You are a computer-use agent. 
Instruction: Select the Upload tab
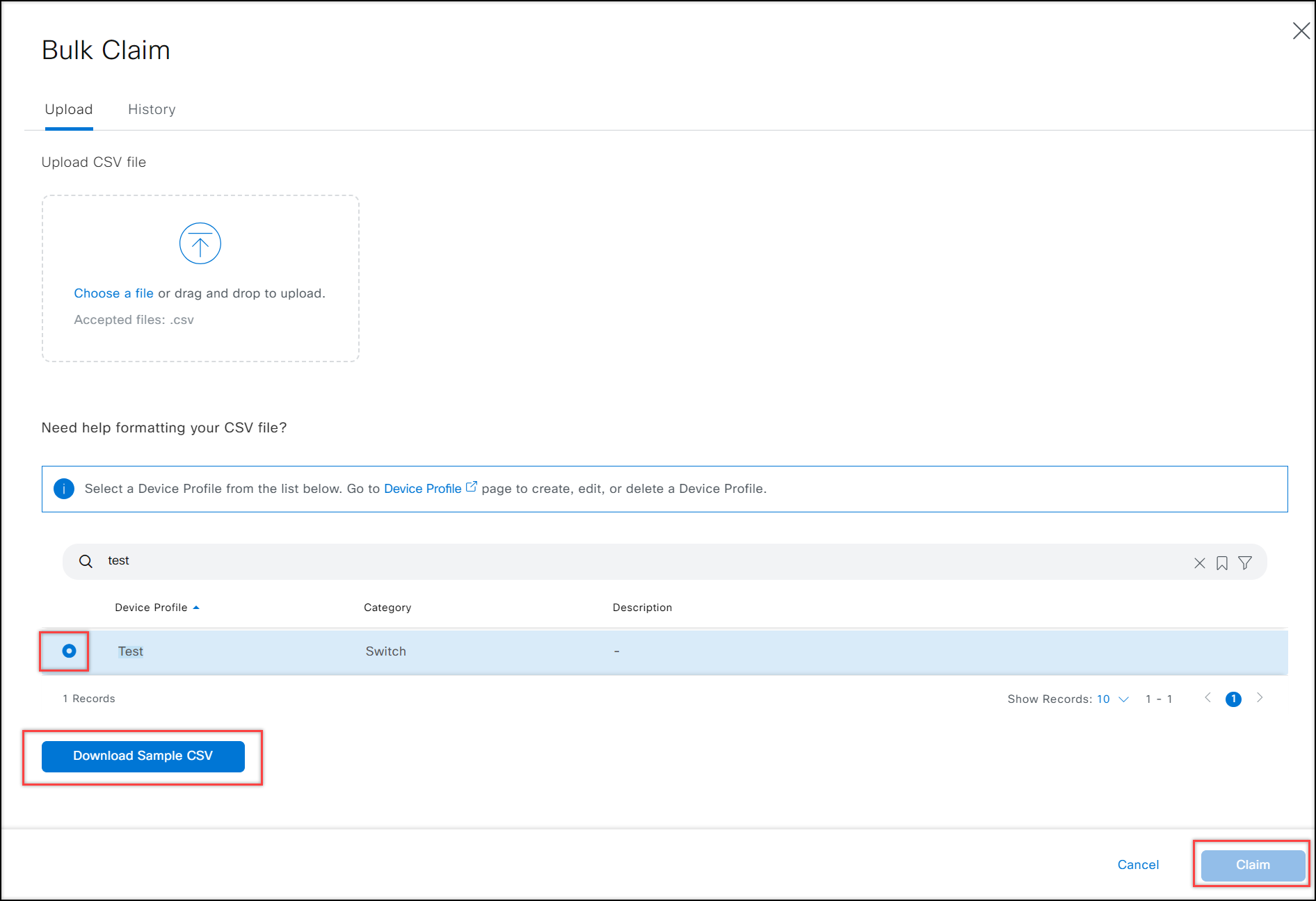tap(69, 109)
